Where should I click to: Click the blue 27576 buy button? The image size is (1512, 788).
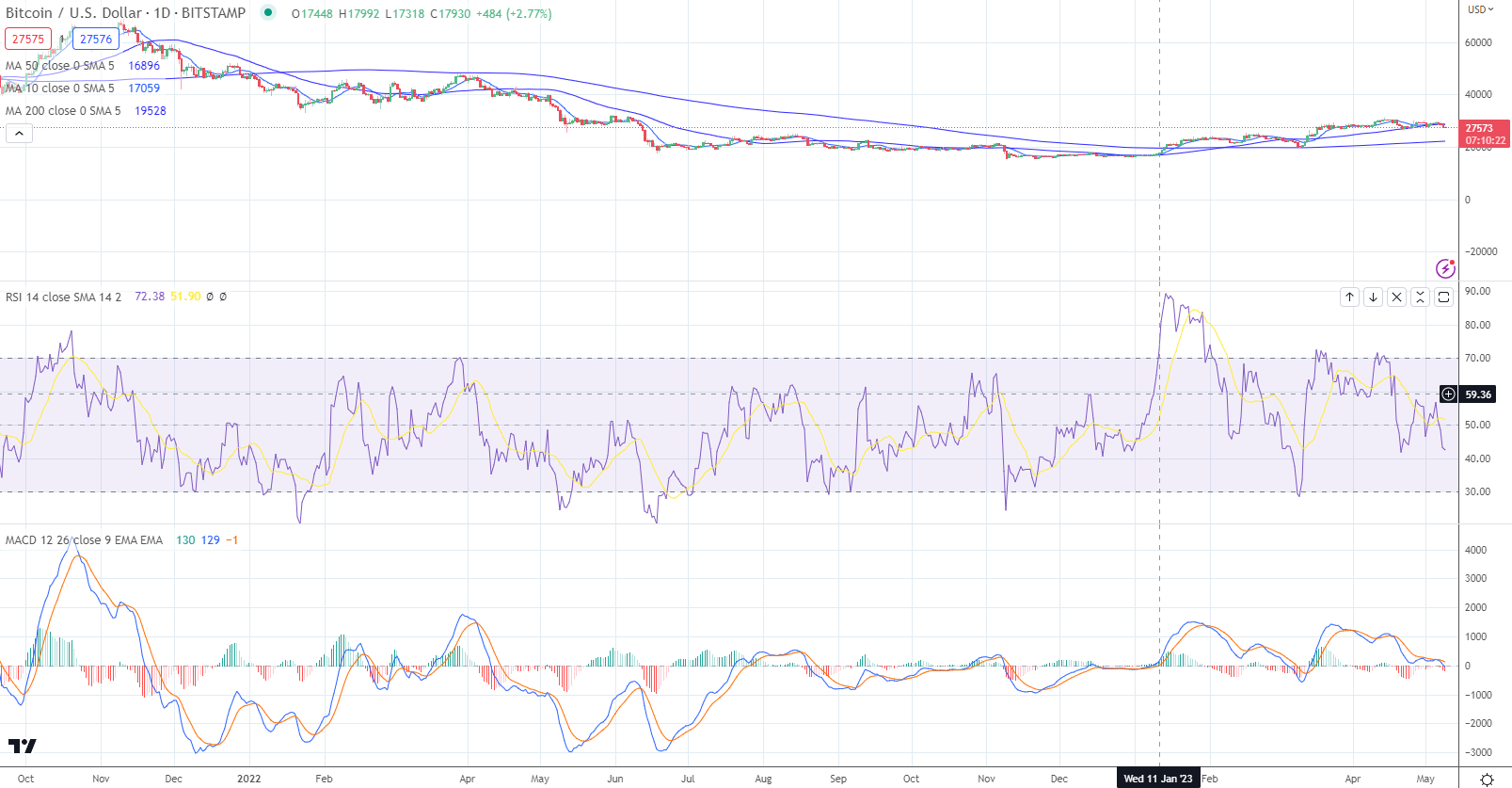[x=96, y=40]
